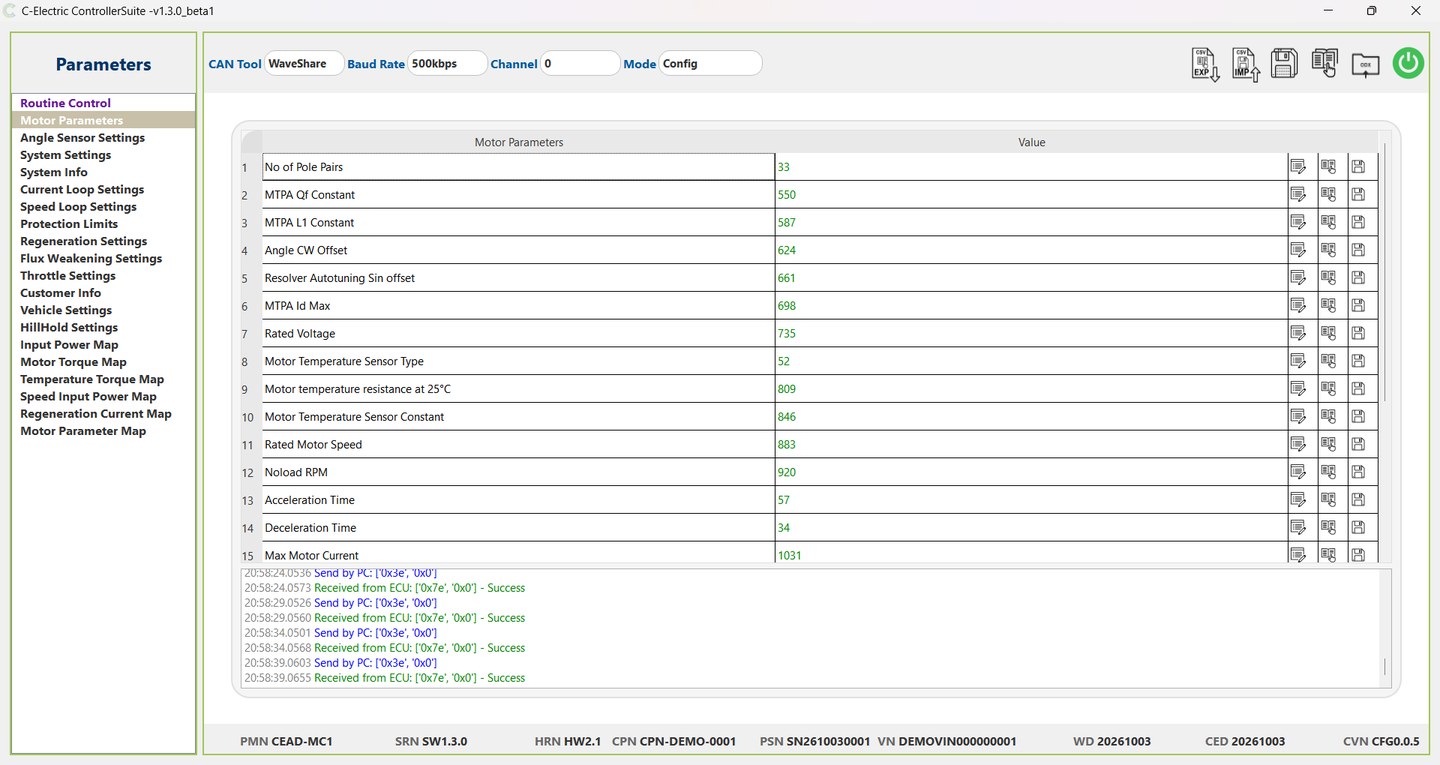Click the save icon for MTPA Id Max
The width and height of the screenshot is (1440, 765).
coord(1357,306)
